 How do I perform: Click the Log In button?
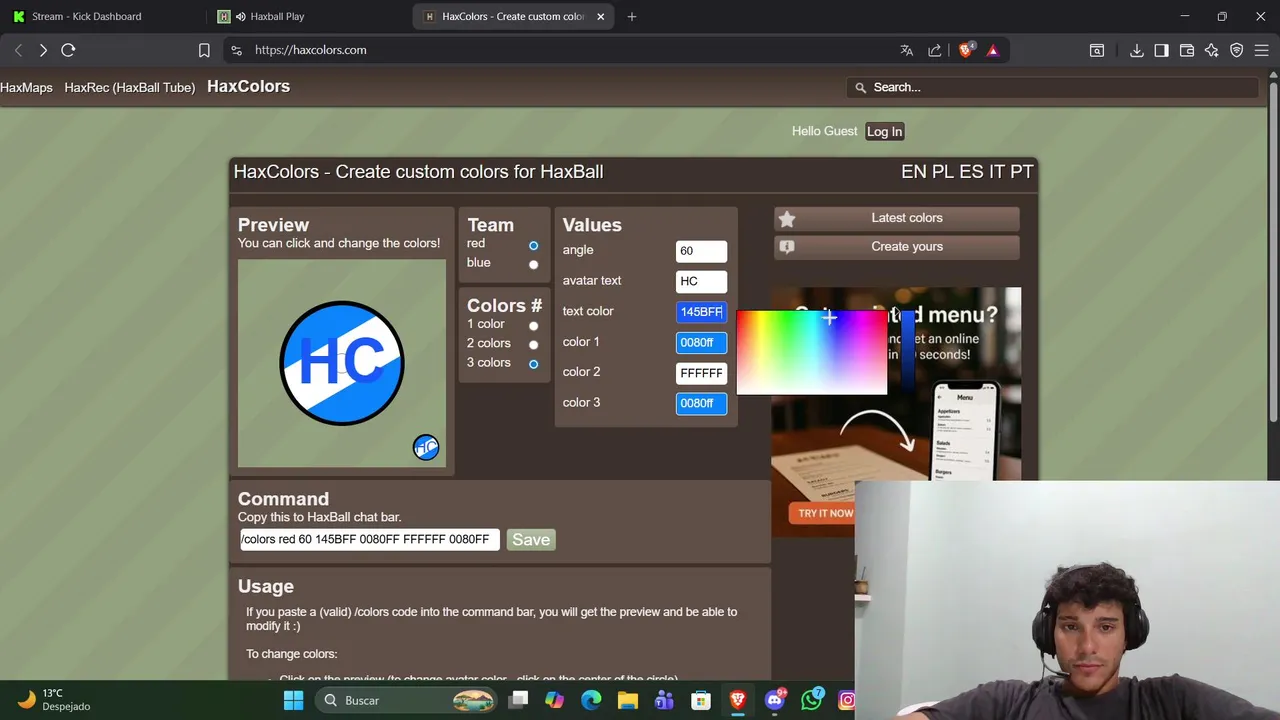pyautogui.click(x=884, y=131)
